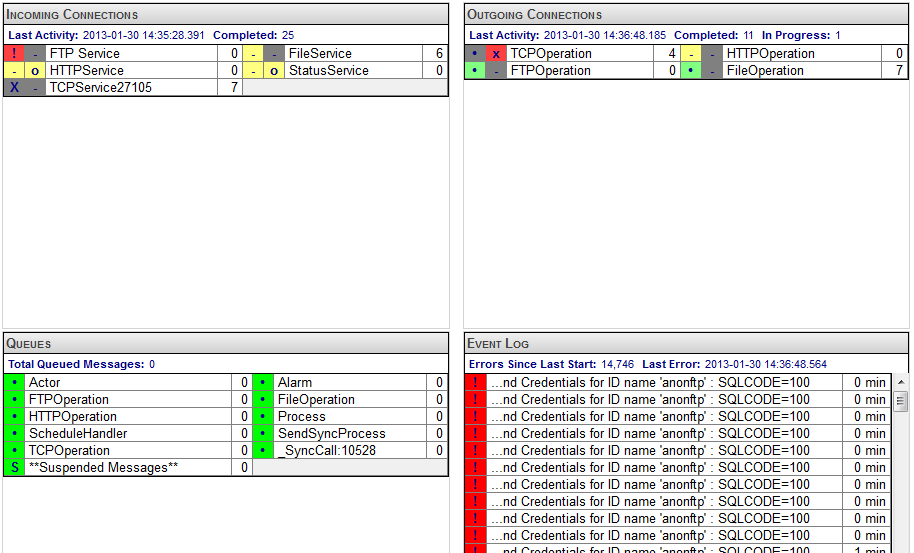This screenshot has height=553, width=914.
Task: Click the first red error icon in Event Log
Action: pos(476,383)
